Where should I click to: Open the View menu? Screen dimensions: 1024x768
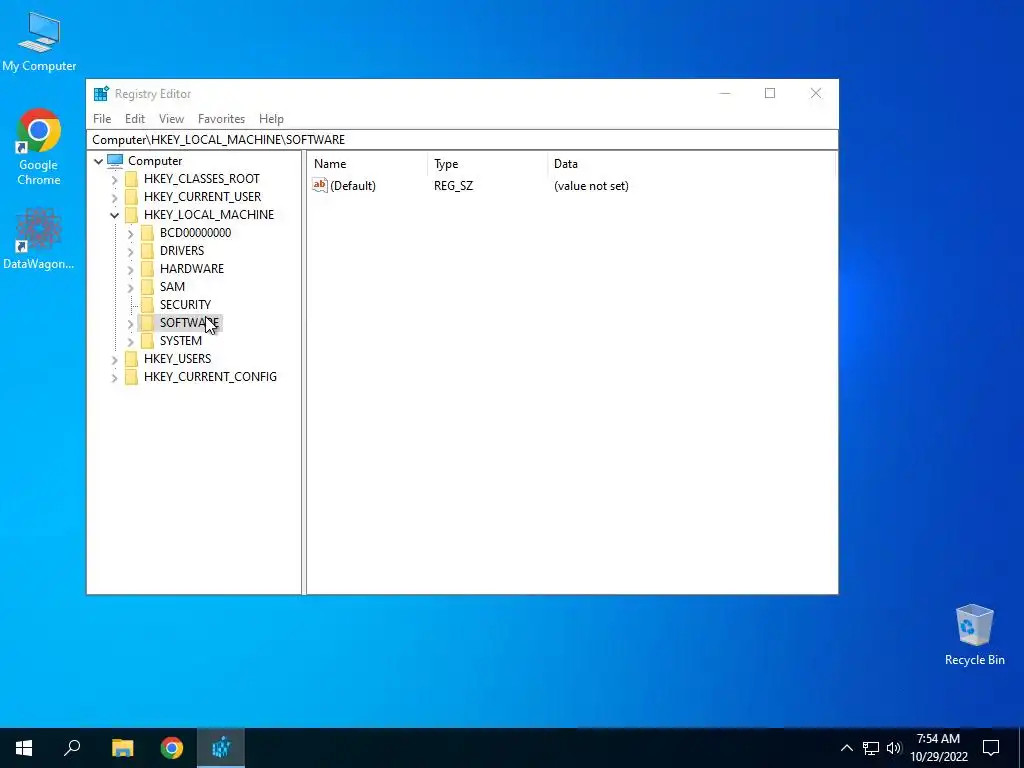click(x=171, y=119)
